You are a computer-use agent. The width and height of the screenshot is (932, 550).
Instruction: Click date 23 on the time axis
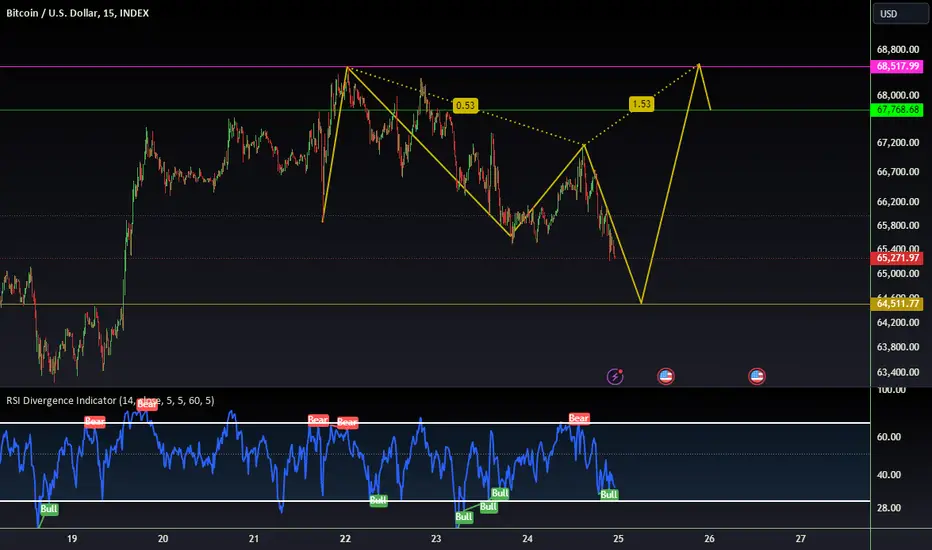click(436, 539)
